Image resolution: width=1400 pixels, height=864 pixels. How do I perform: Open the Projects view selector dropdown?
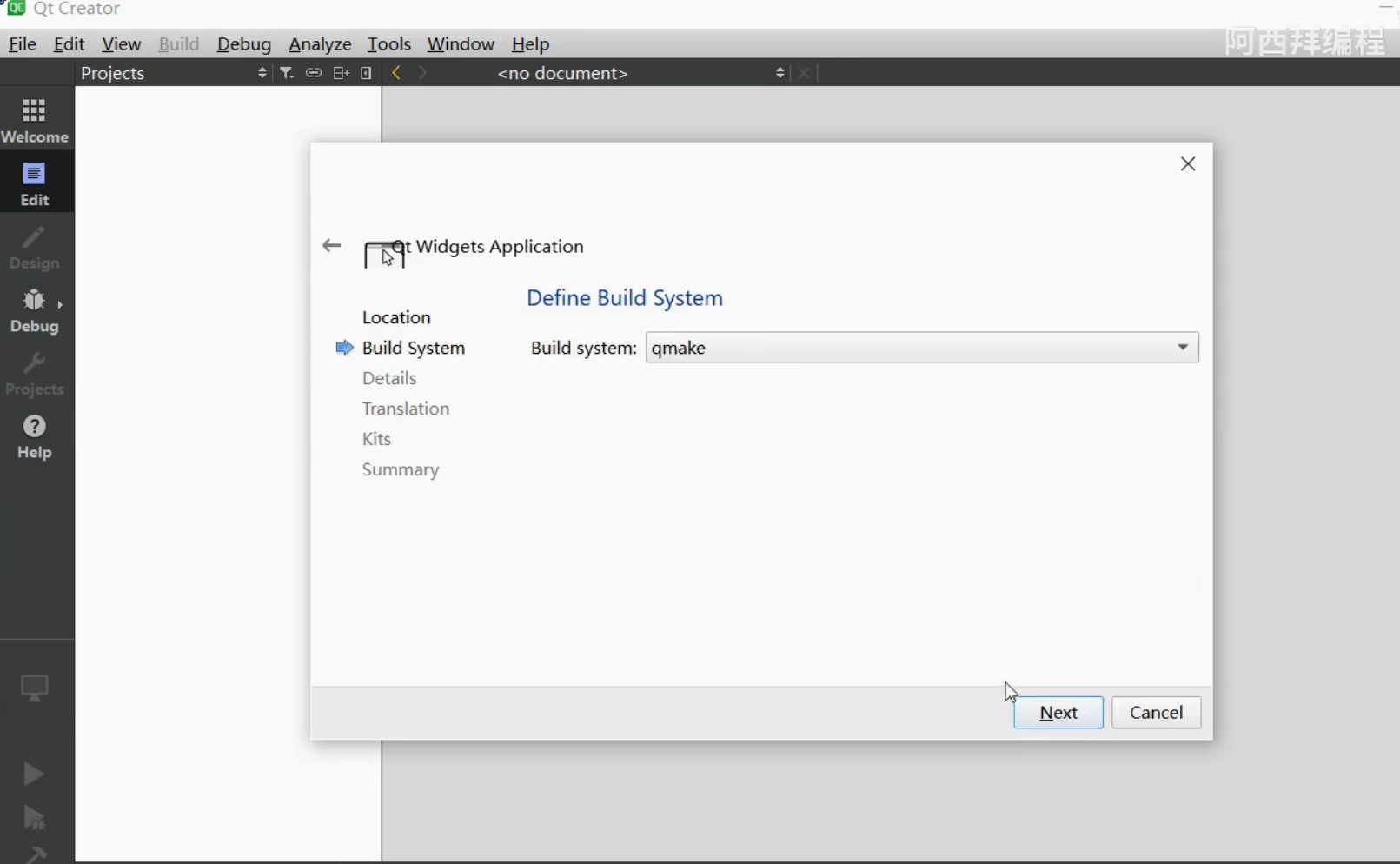[x=174, y=73]
